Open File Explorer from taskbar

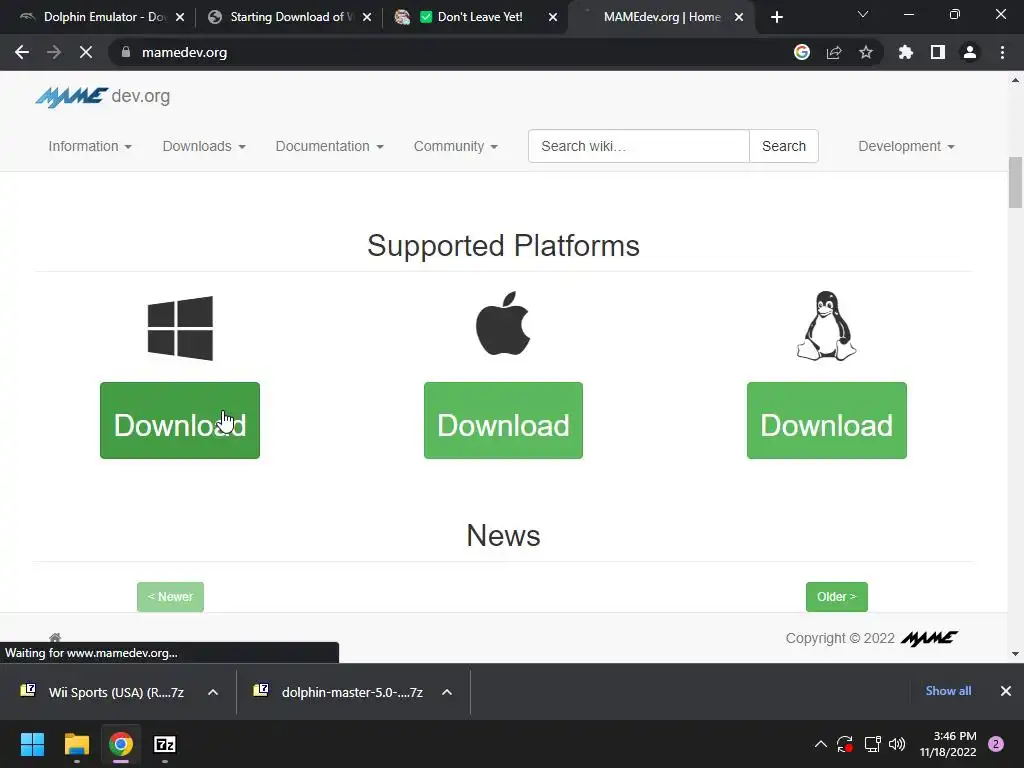[x=76, y=744]
